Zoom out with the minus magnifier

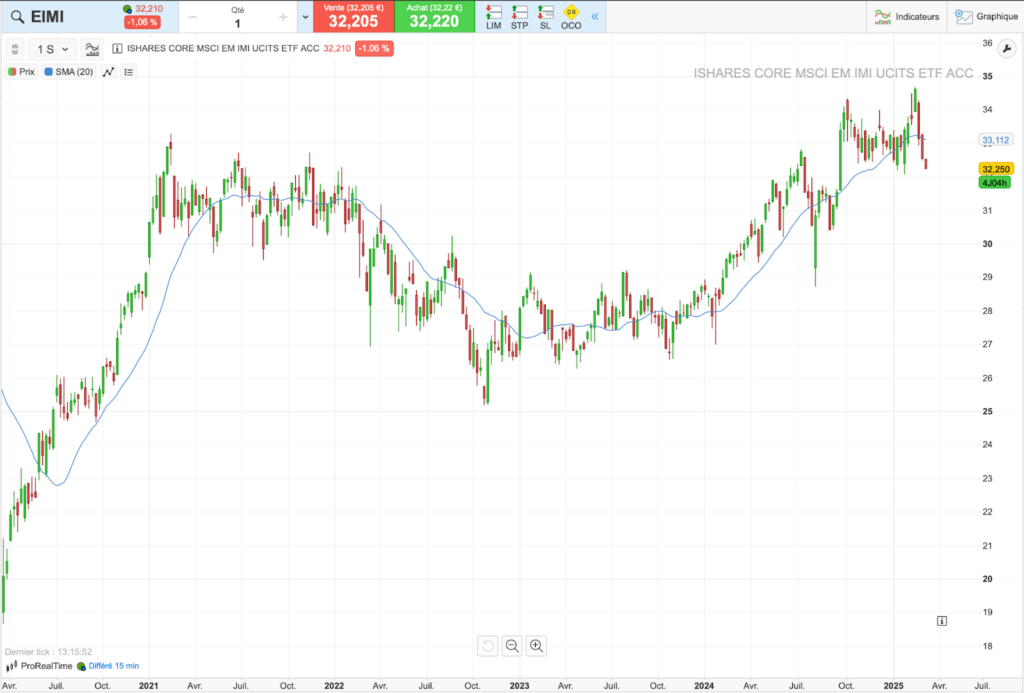point(512,646)
